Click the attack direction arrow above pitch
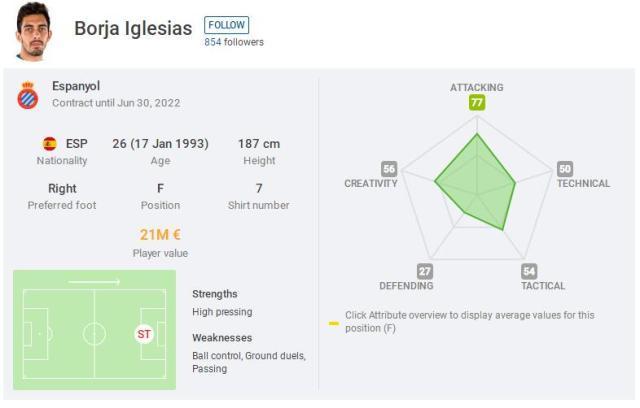 [x=94, y=282]
